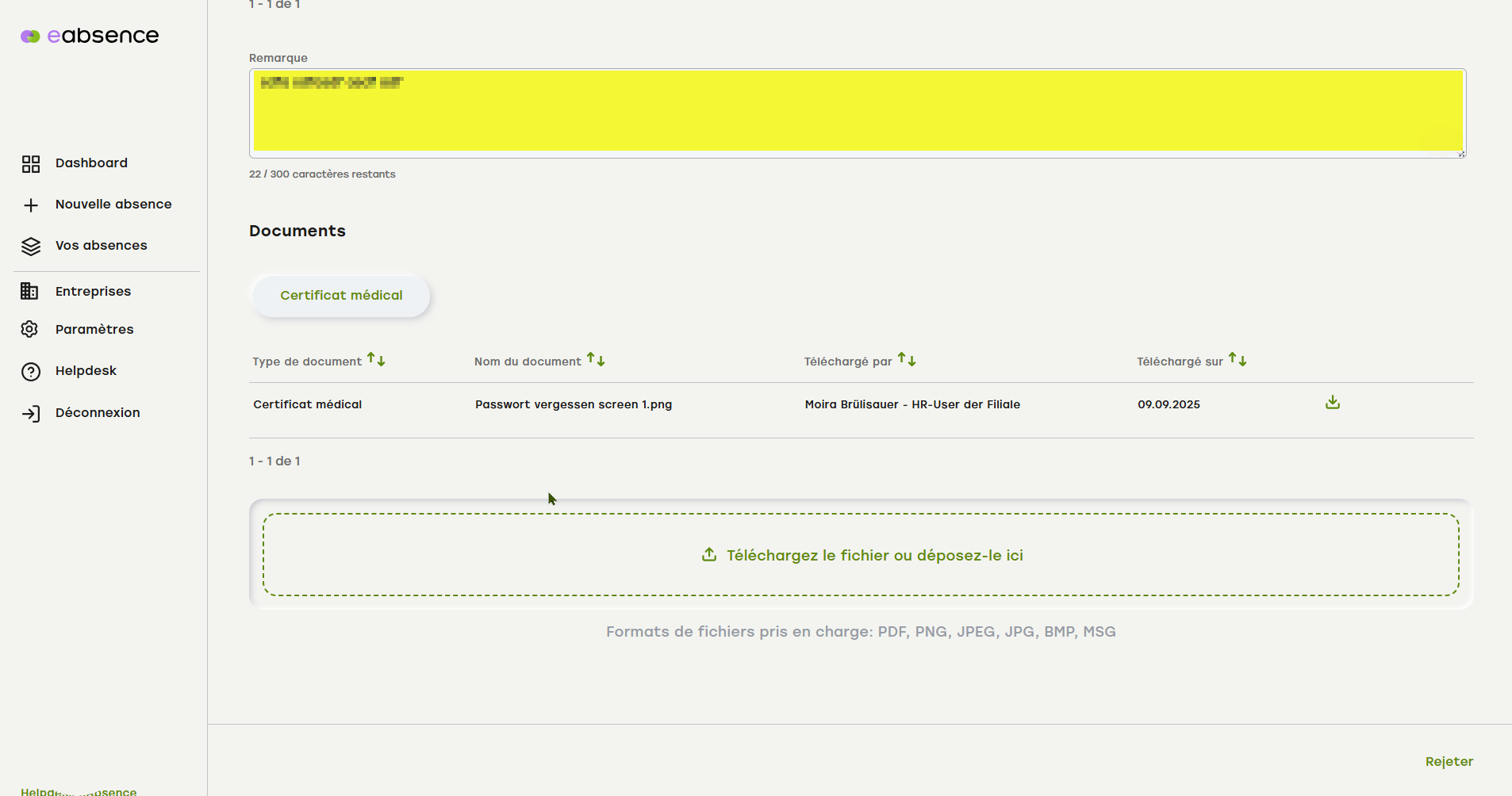Click the Rejeter button
The width and height of the screenshot is (1512, 796).
(x=1449, y=762)
